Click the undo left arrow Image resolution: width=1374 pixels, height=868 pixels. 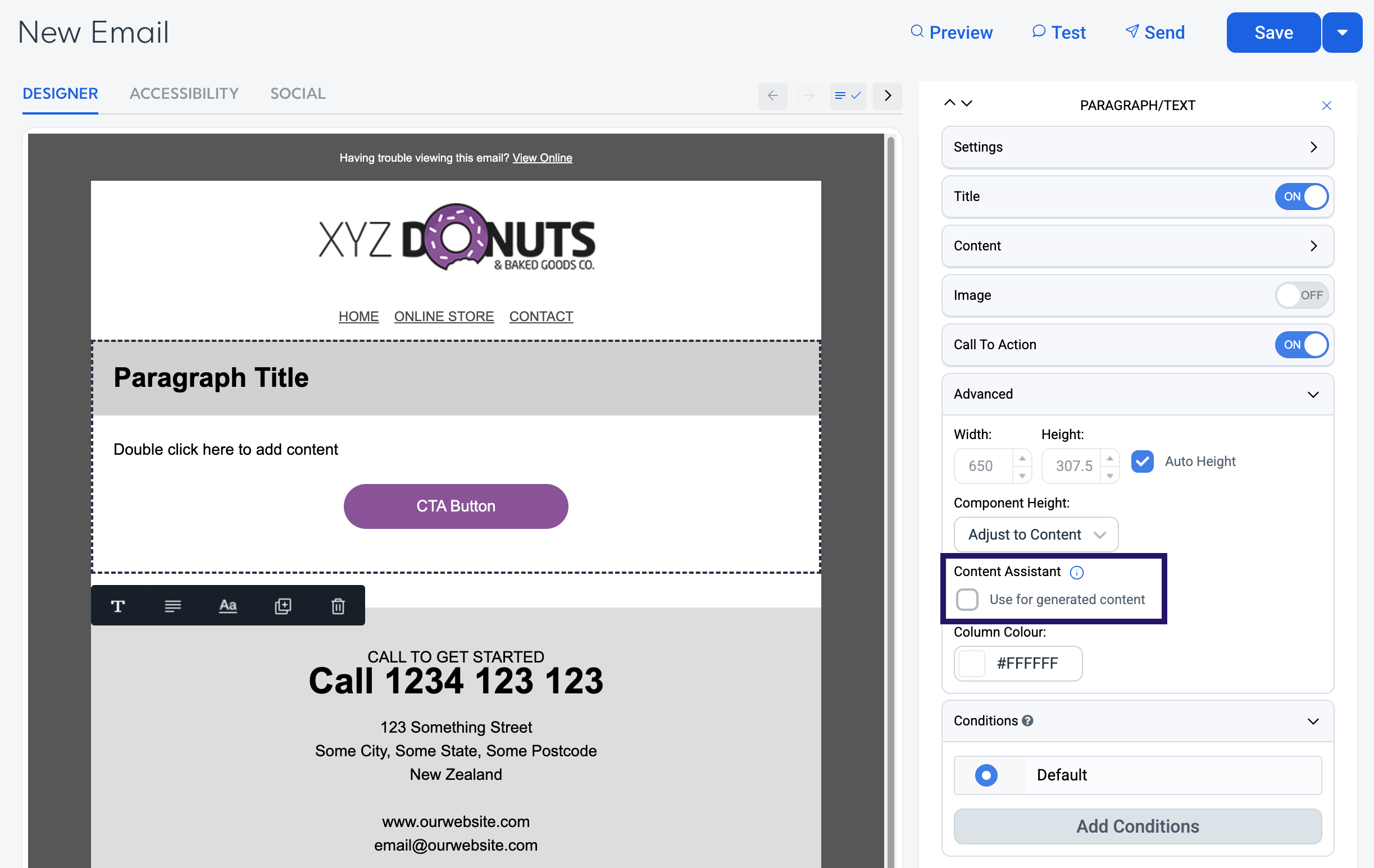tap(772, 96)
